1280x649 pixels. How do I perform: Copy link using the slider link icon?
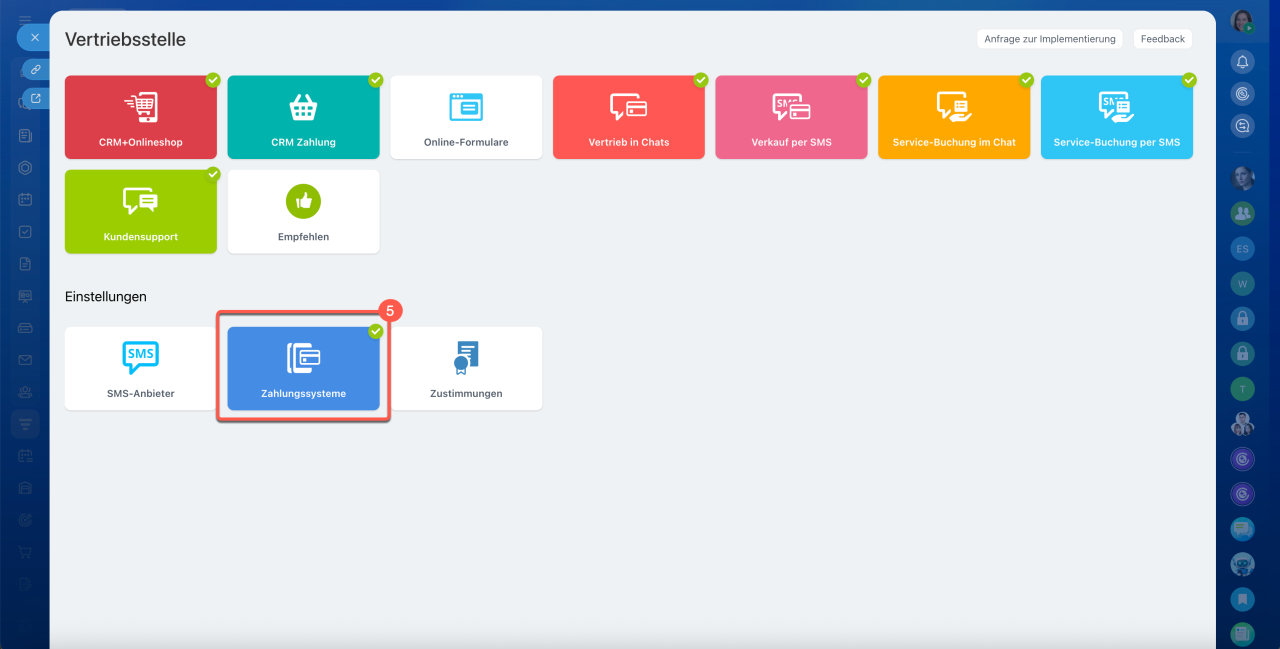coord(35,70)
